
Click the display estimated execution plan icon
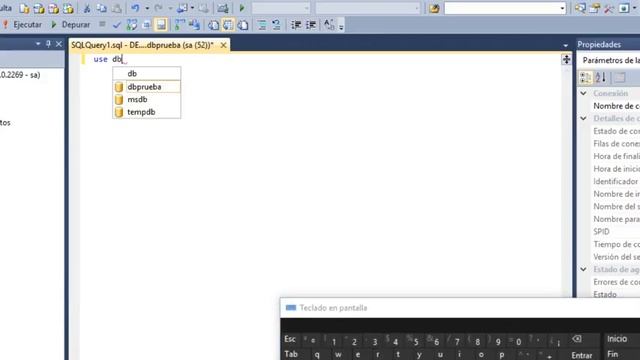(131, 25)
